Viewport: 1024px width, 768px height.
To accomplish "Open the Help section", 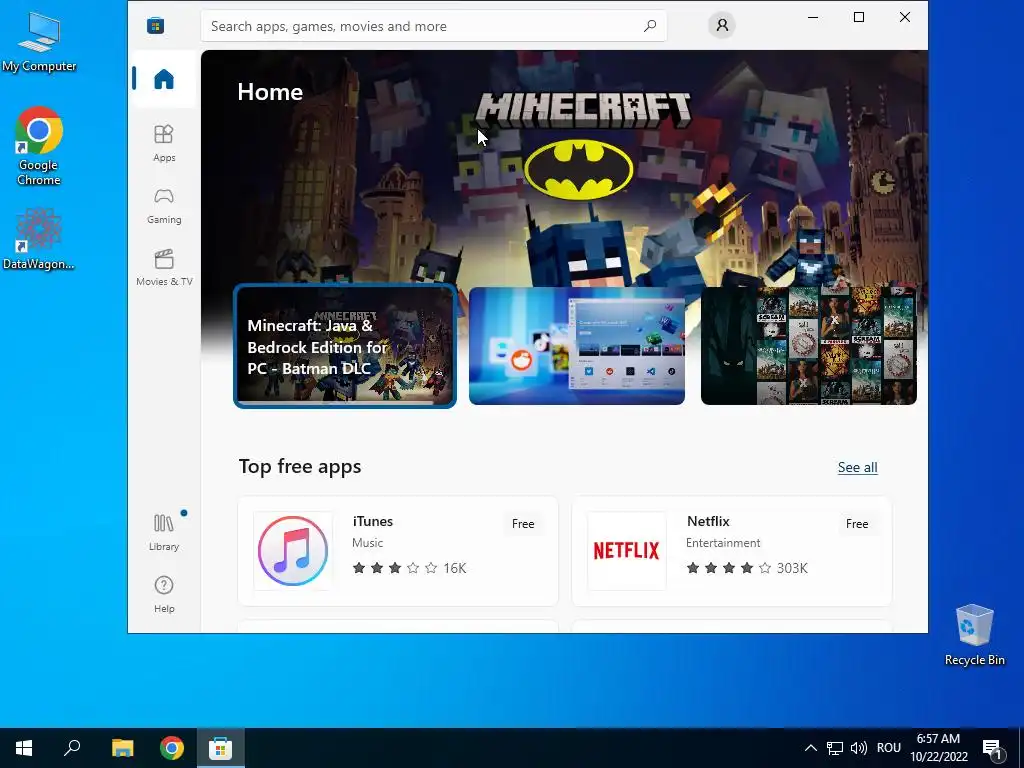I will tap(164, 594).
